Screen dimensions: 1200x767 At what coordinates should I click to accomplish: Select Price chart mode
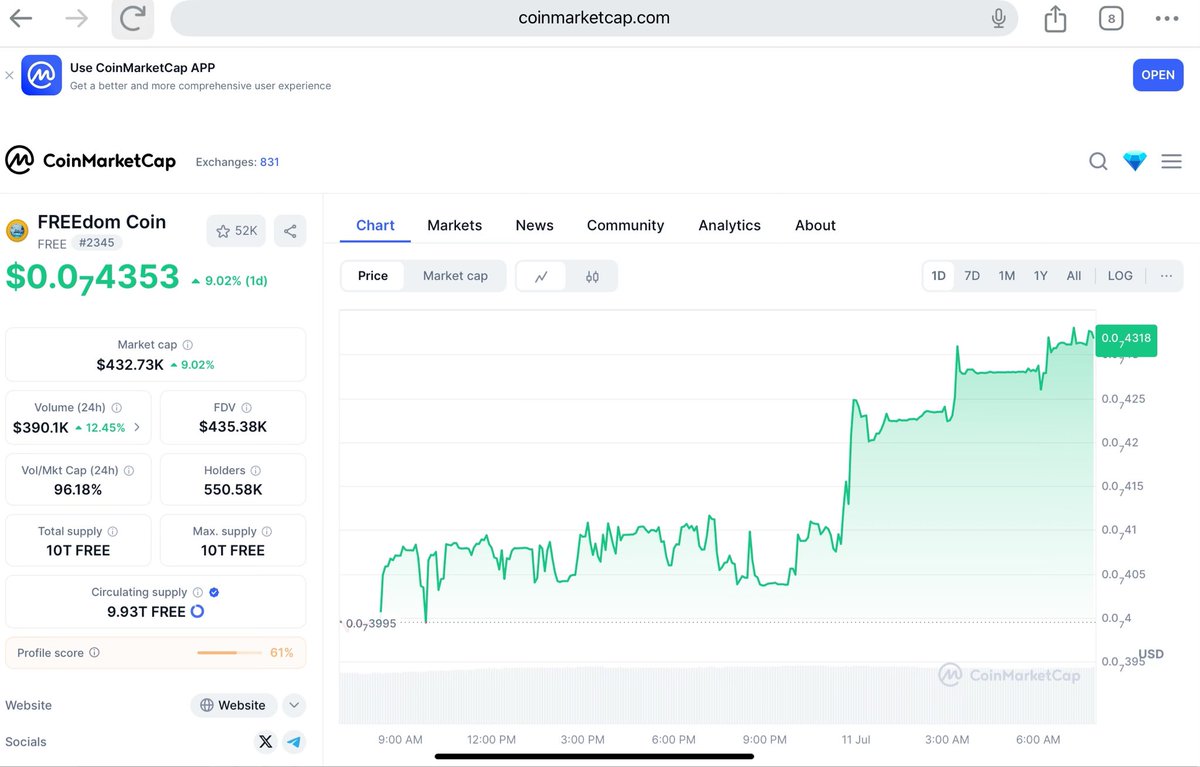tap(373, 276)
